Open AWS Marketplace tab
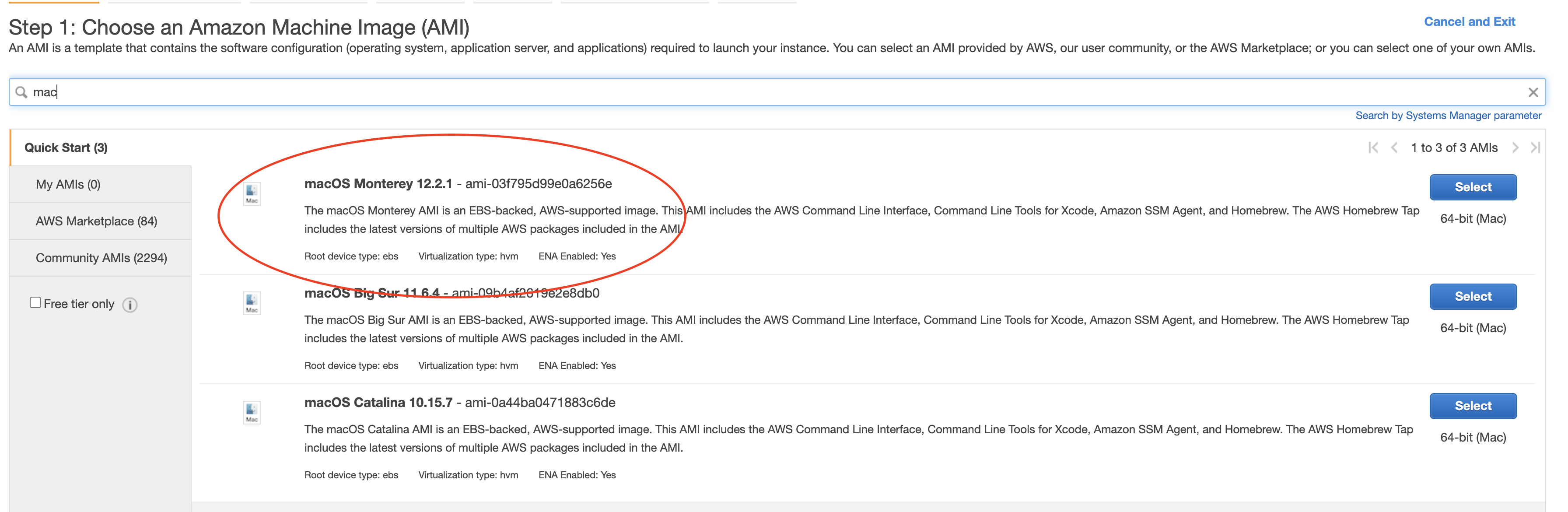1568x512 pixels. click(96, 221)
